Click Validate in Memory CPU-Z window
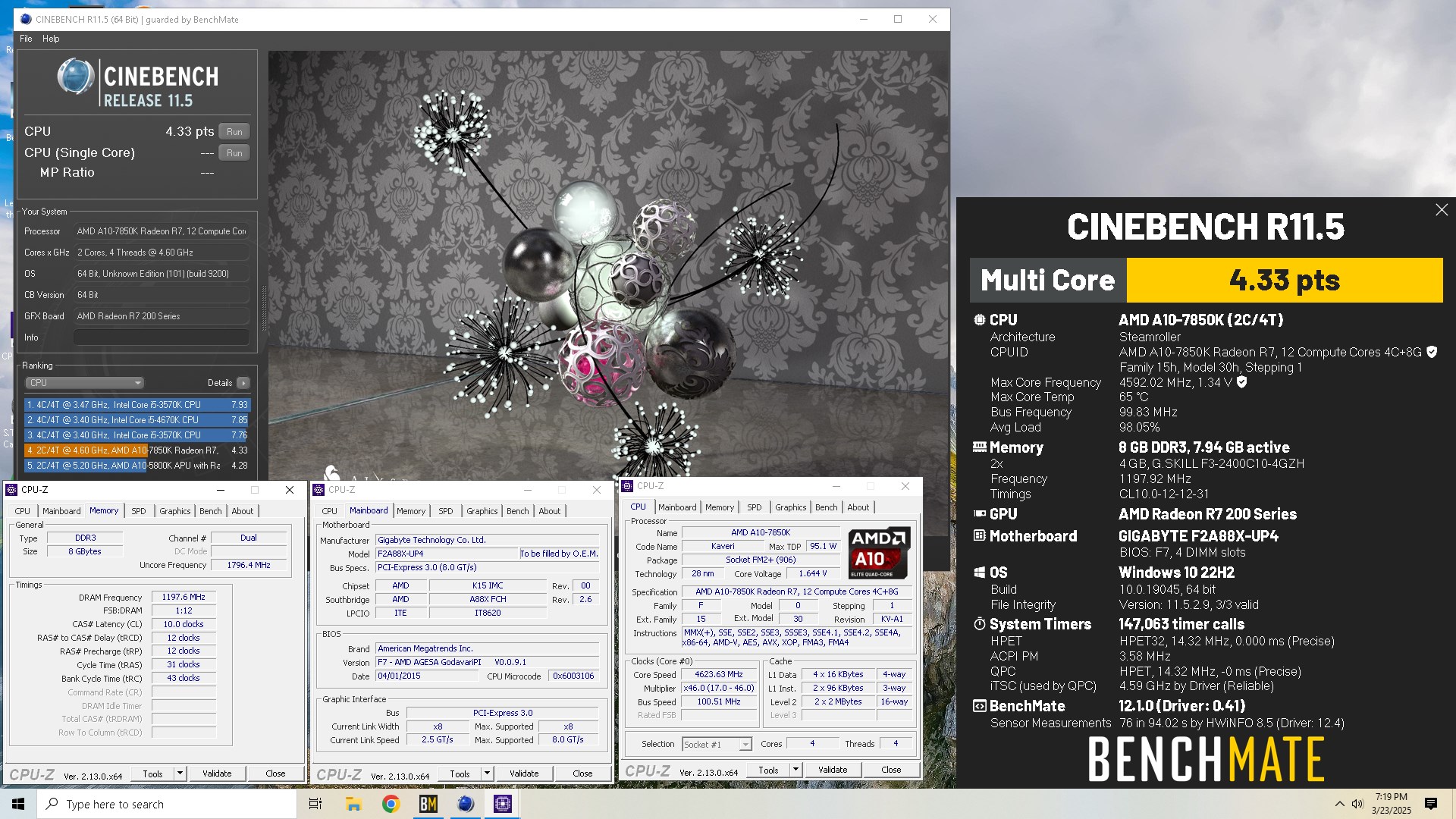 point(217,773)
